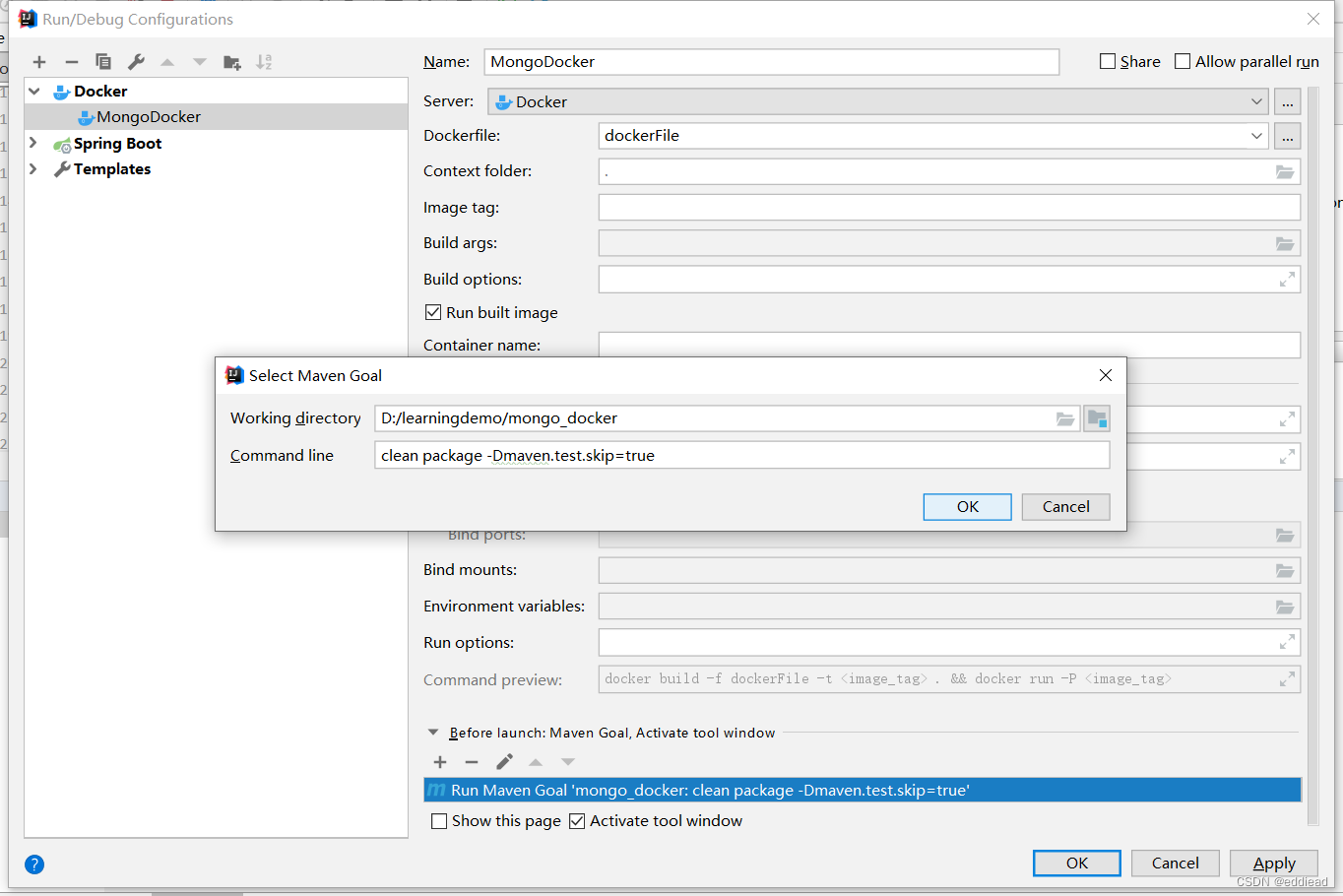Collapse the Before launch section
The width and height of the screenshot is (1343, 896).
[433, 733]
